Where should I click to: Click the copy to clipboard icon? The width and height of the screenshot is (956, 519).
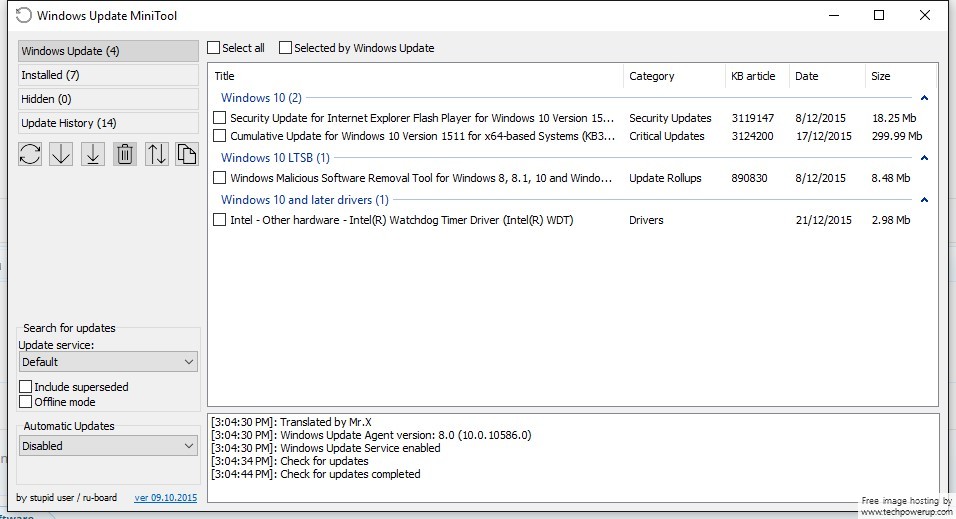coord(187,154)
